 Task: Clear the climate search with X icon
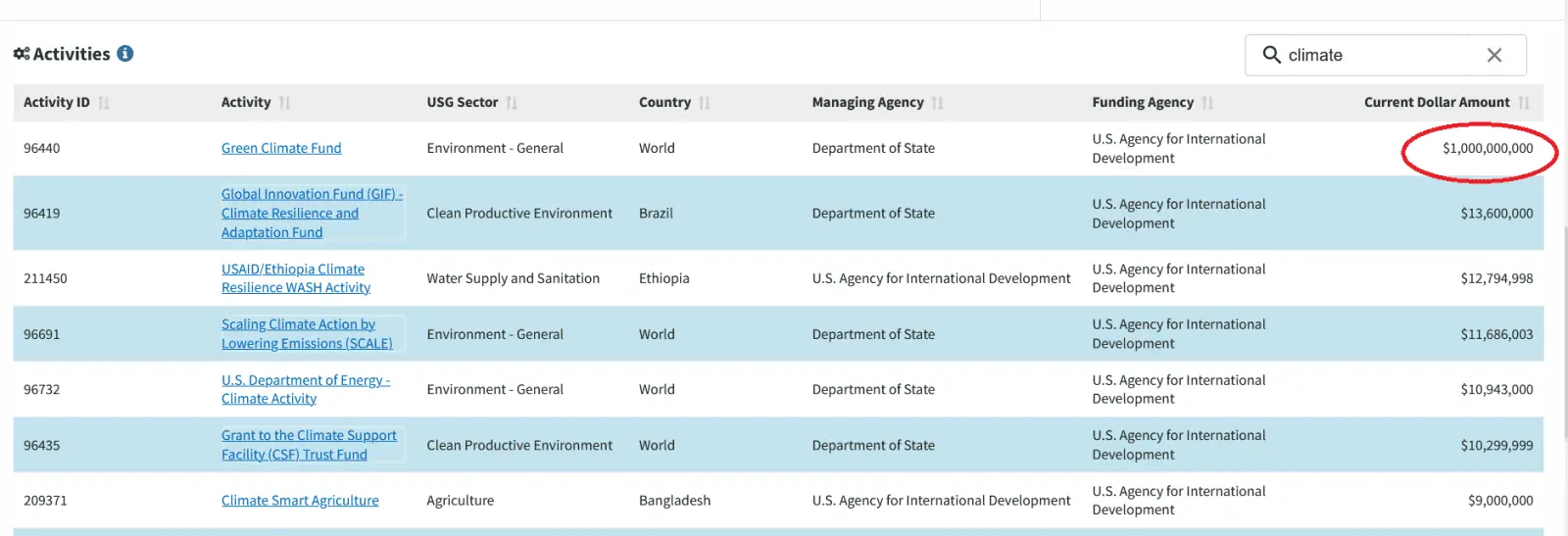tap(1494, 55)
